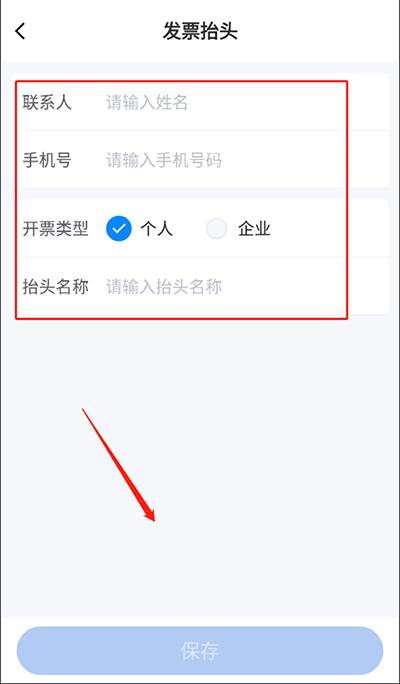Viewport: 400px width, 684px height.
Task: Click the red arrow's pointed tip
Action: 154,519
